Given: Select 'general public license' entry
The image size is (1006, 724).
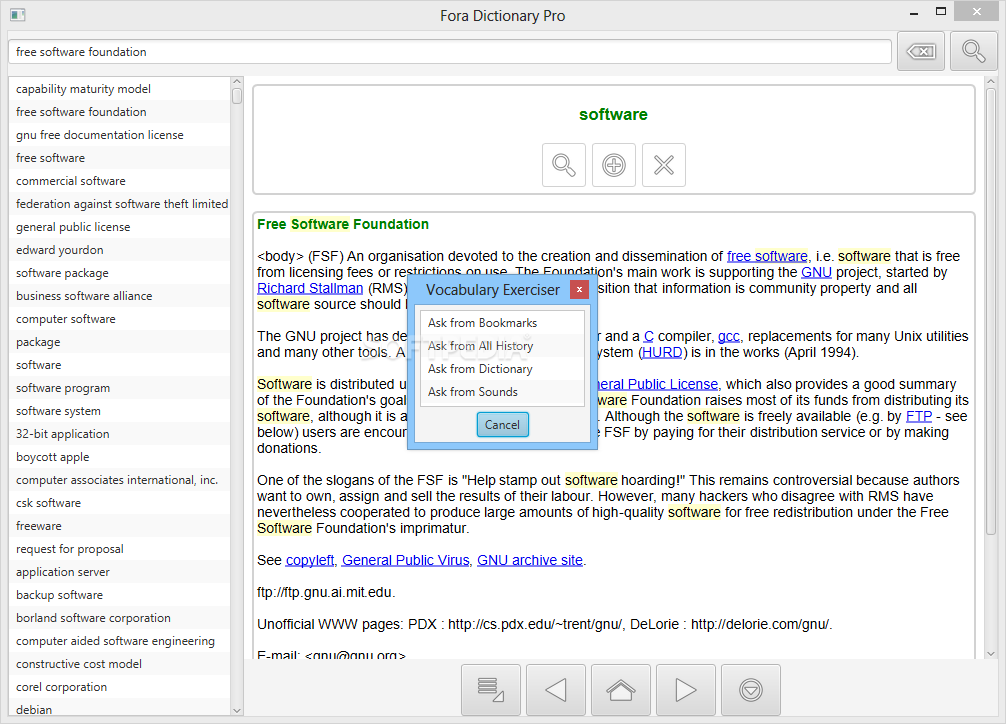Looking at the screenshot, I should pos(120,227).
